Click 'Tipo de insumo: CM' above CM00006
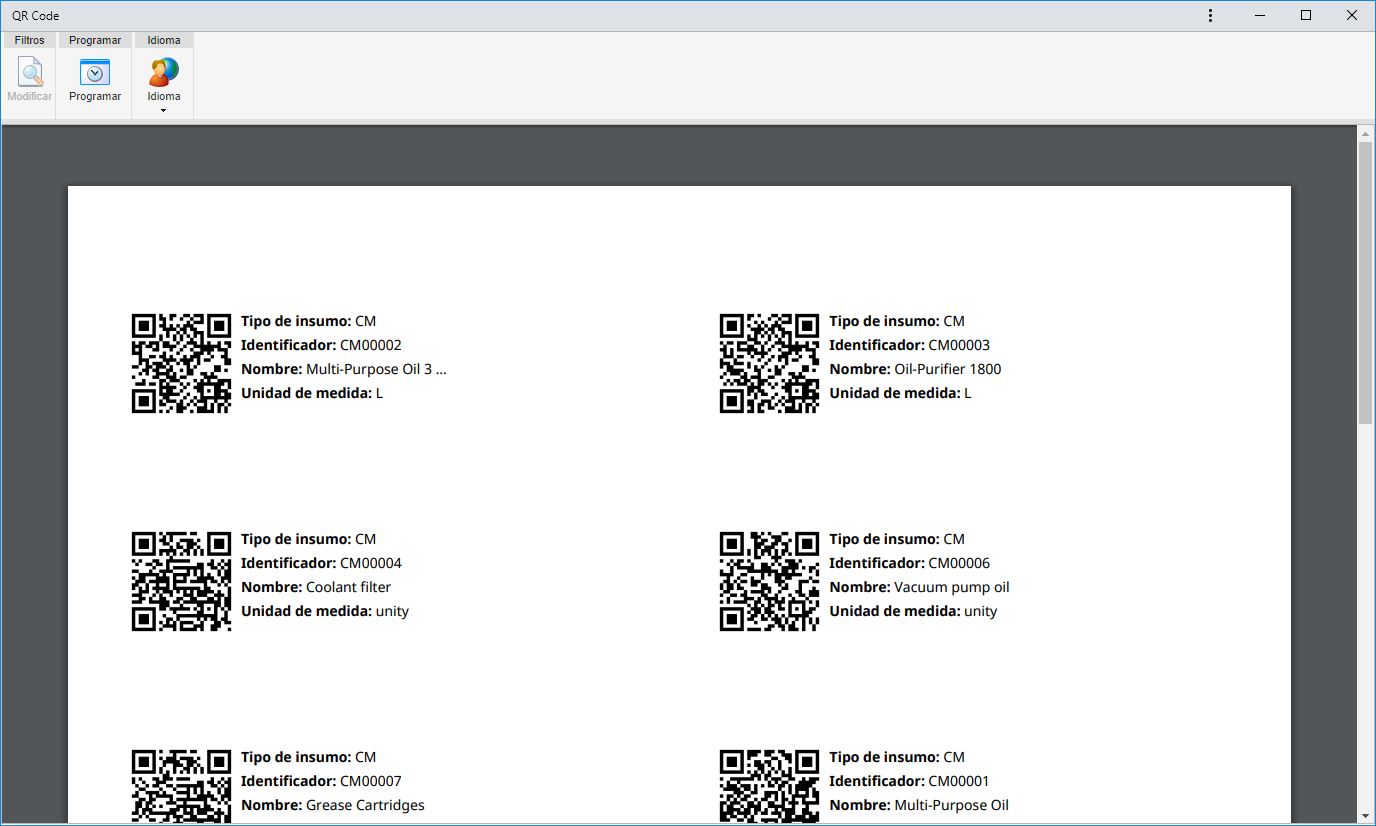The height and width of the screenshot is (826, 1376). click(x=897, y=539)
